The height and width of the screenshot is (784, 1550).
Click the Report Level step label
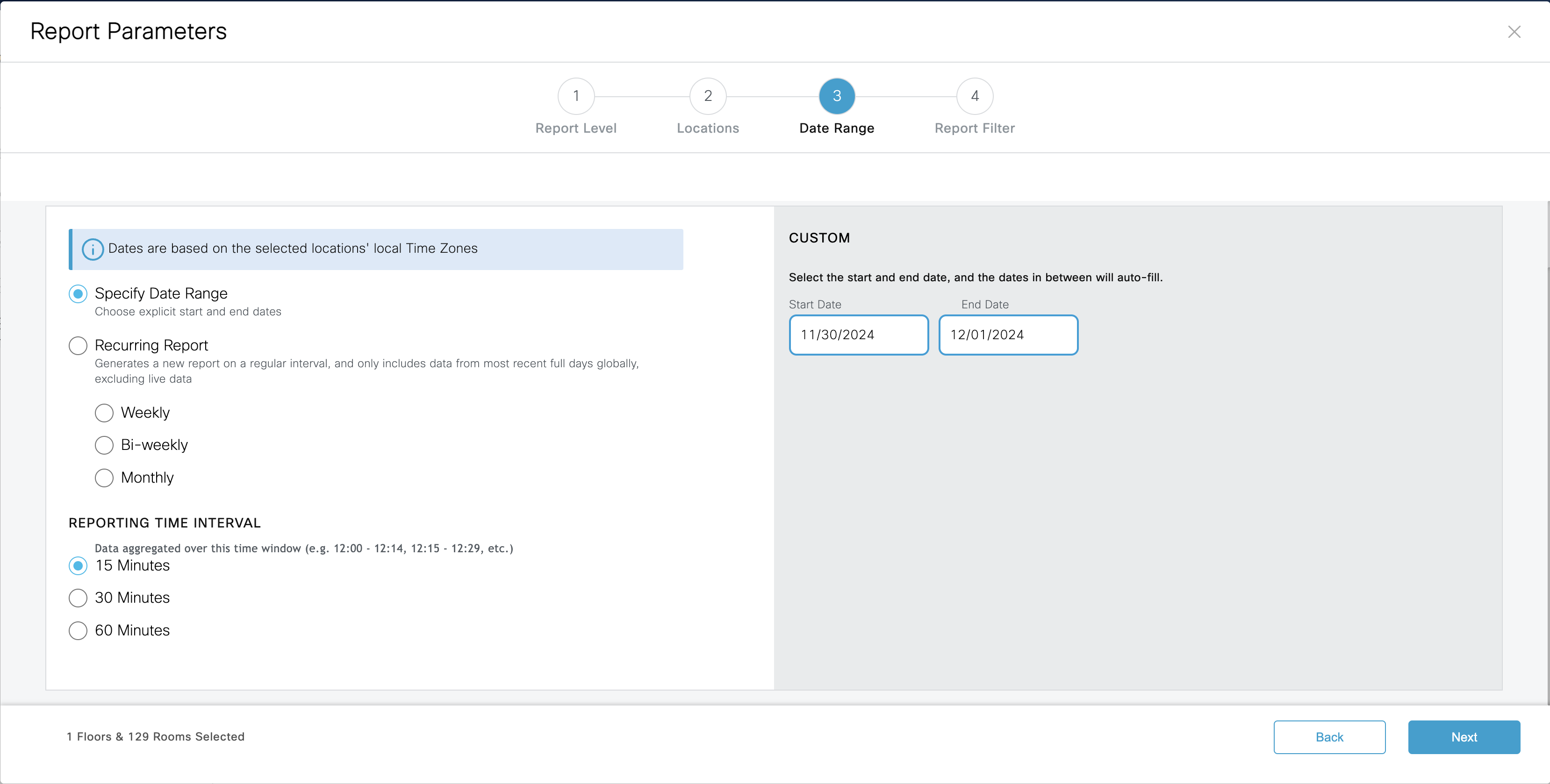[x=576, y=128]
